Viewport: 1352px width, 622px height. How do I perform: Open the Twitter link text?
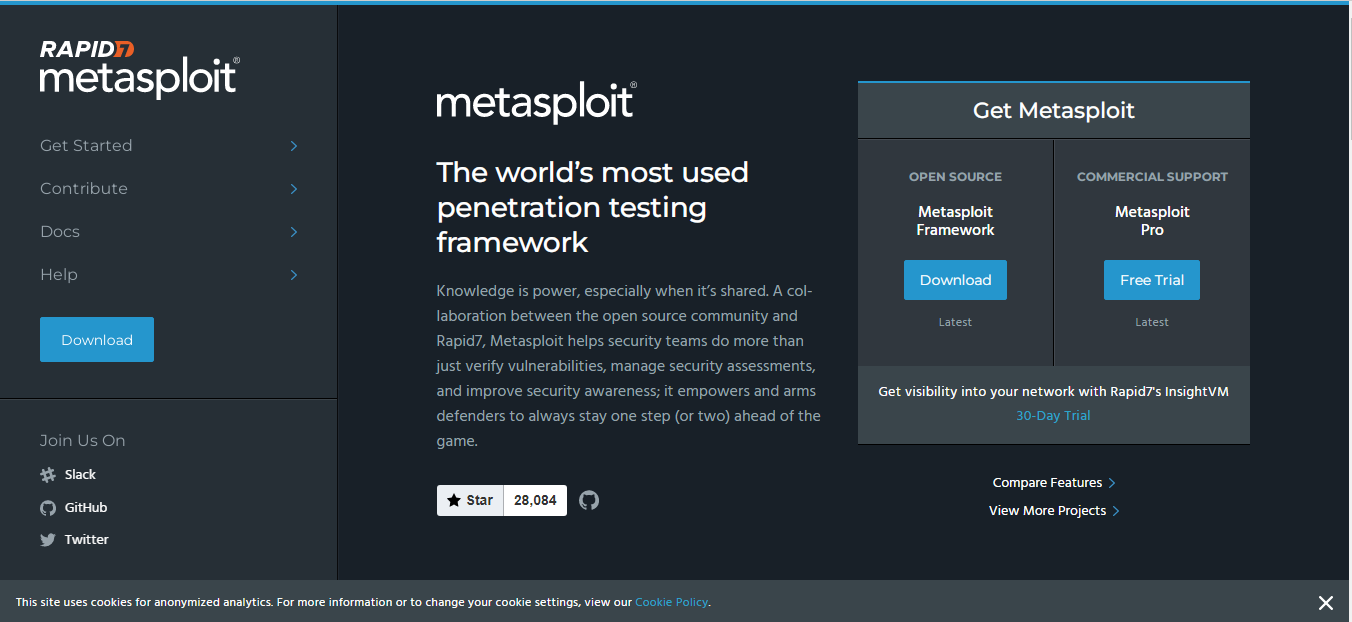coord(87,540)
